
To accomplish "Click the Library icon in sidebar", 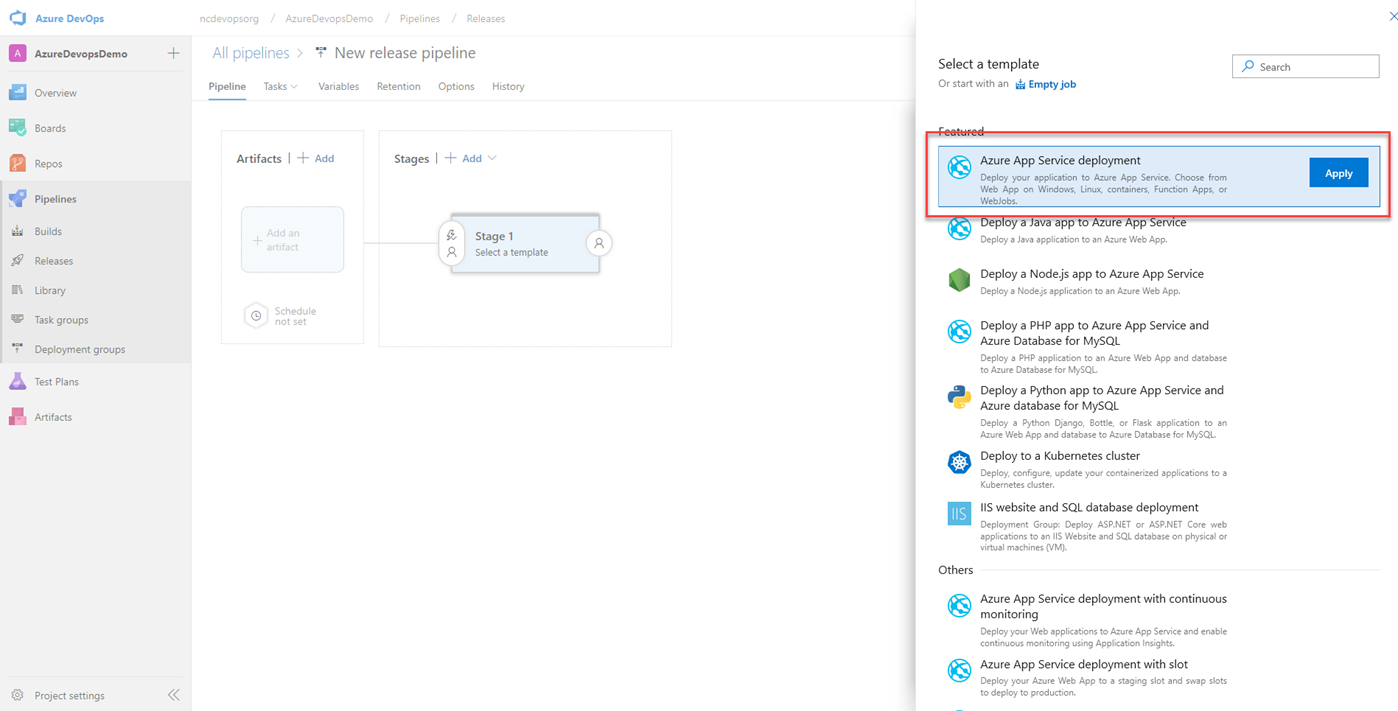I will coord(17,290).
